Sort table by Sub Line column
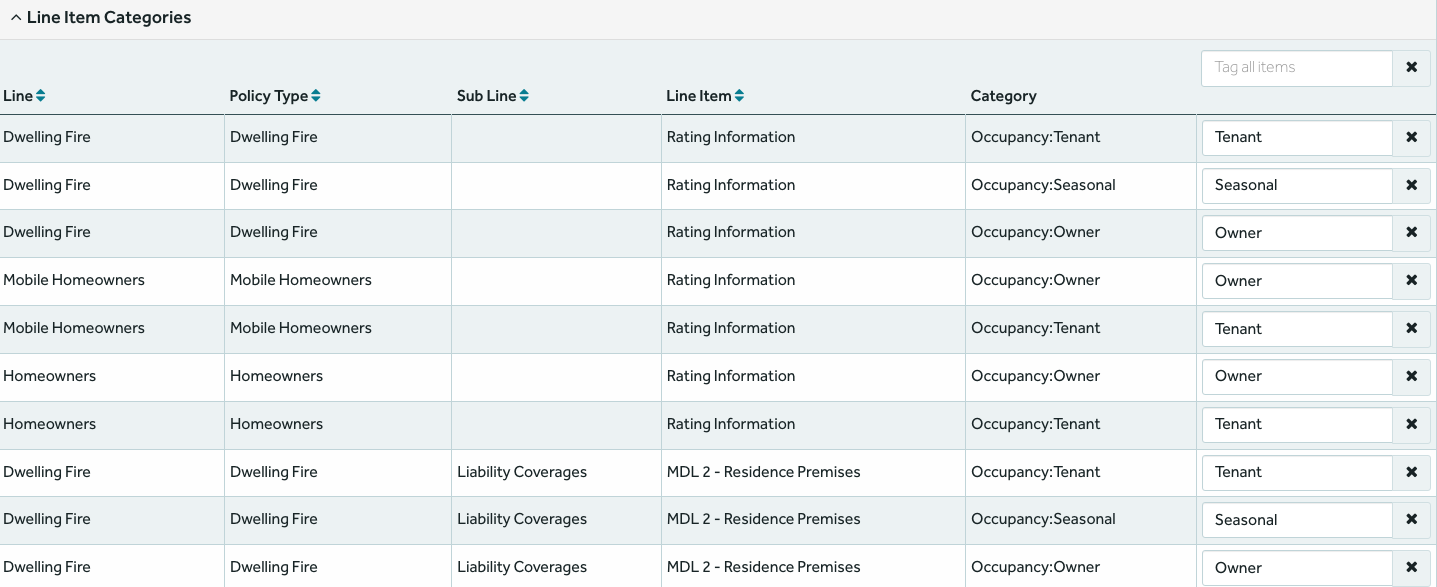1437x587 pixels. 524,96
